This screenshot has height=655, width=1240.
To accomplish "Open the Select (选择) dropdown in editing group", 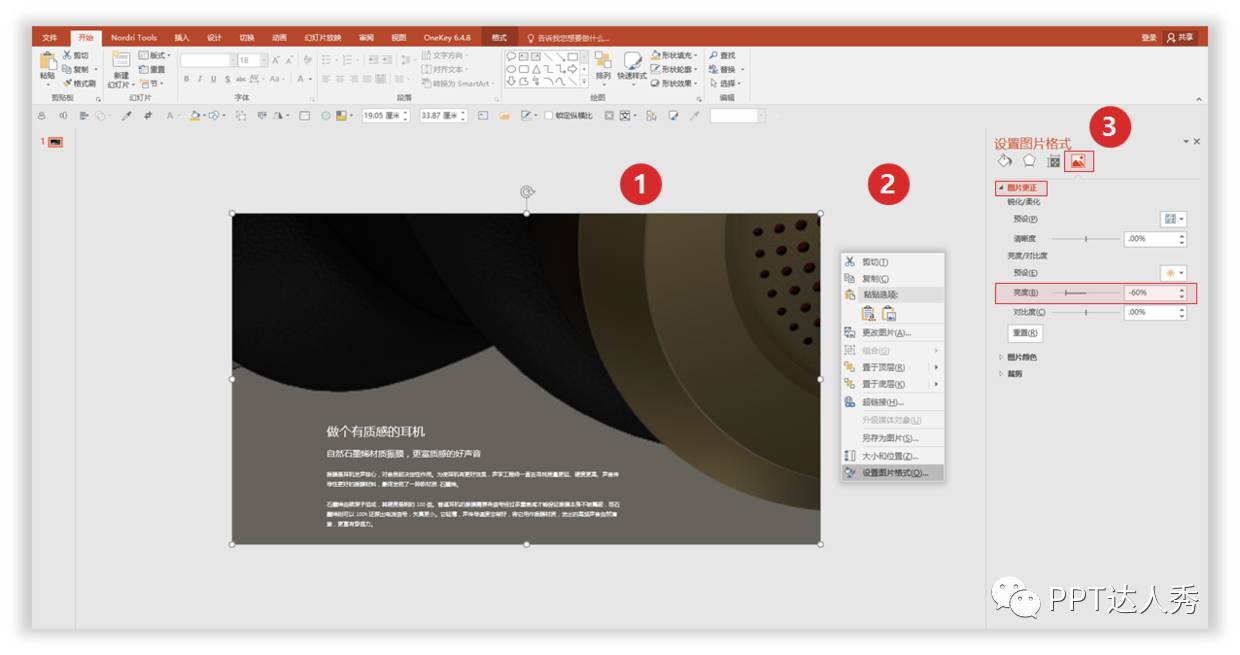I will tap(727, 83).
